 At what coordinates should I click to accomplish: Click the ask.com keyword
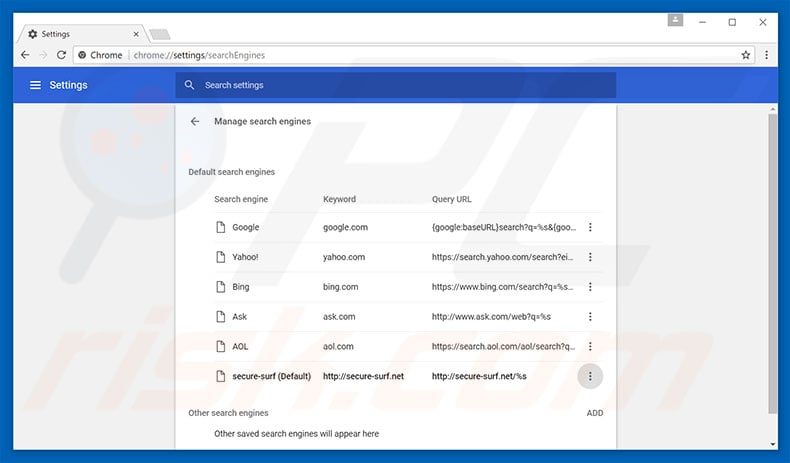coord(339,316)
